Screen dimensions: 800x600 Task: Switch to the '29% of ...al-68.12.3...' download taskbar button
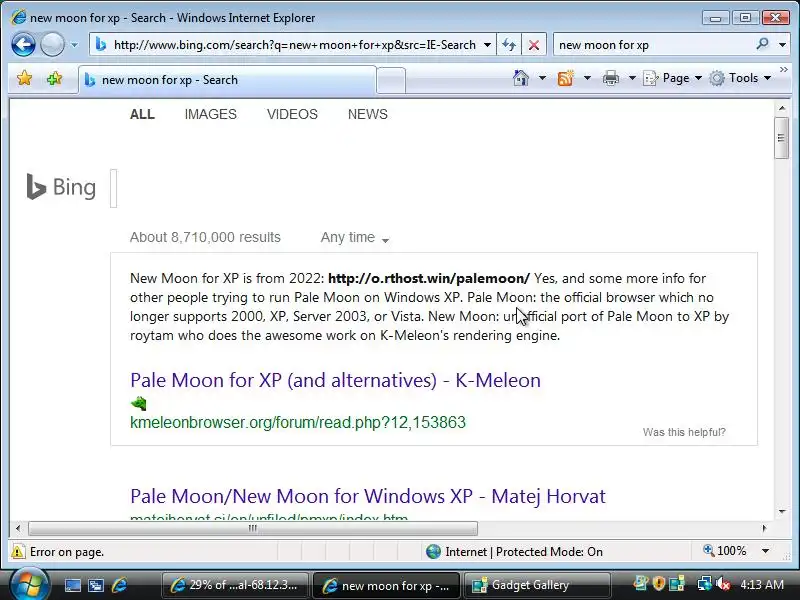235,585
